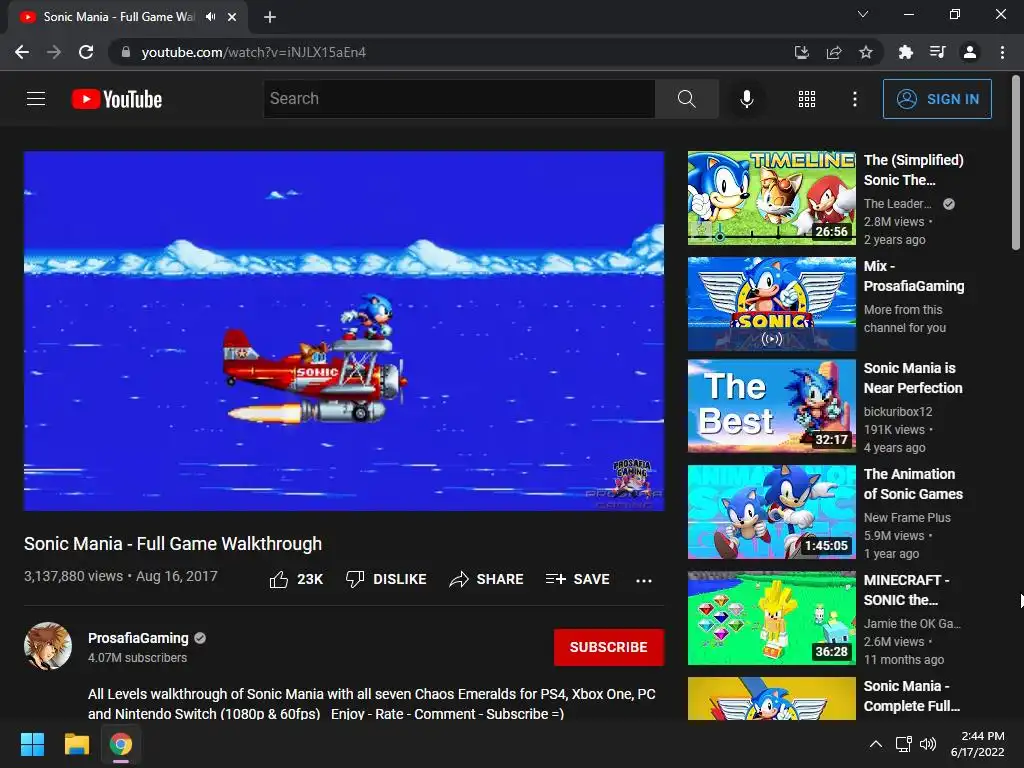Open Mix - ProsafiaGaming playlist thumbnail

pyautogui.click(x=771, y=304)
